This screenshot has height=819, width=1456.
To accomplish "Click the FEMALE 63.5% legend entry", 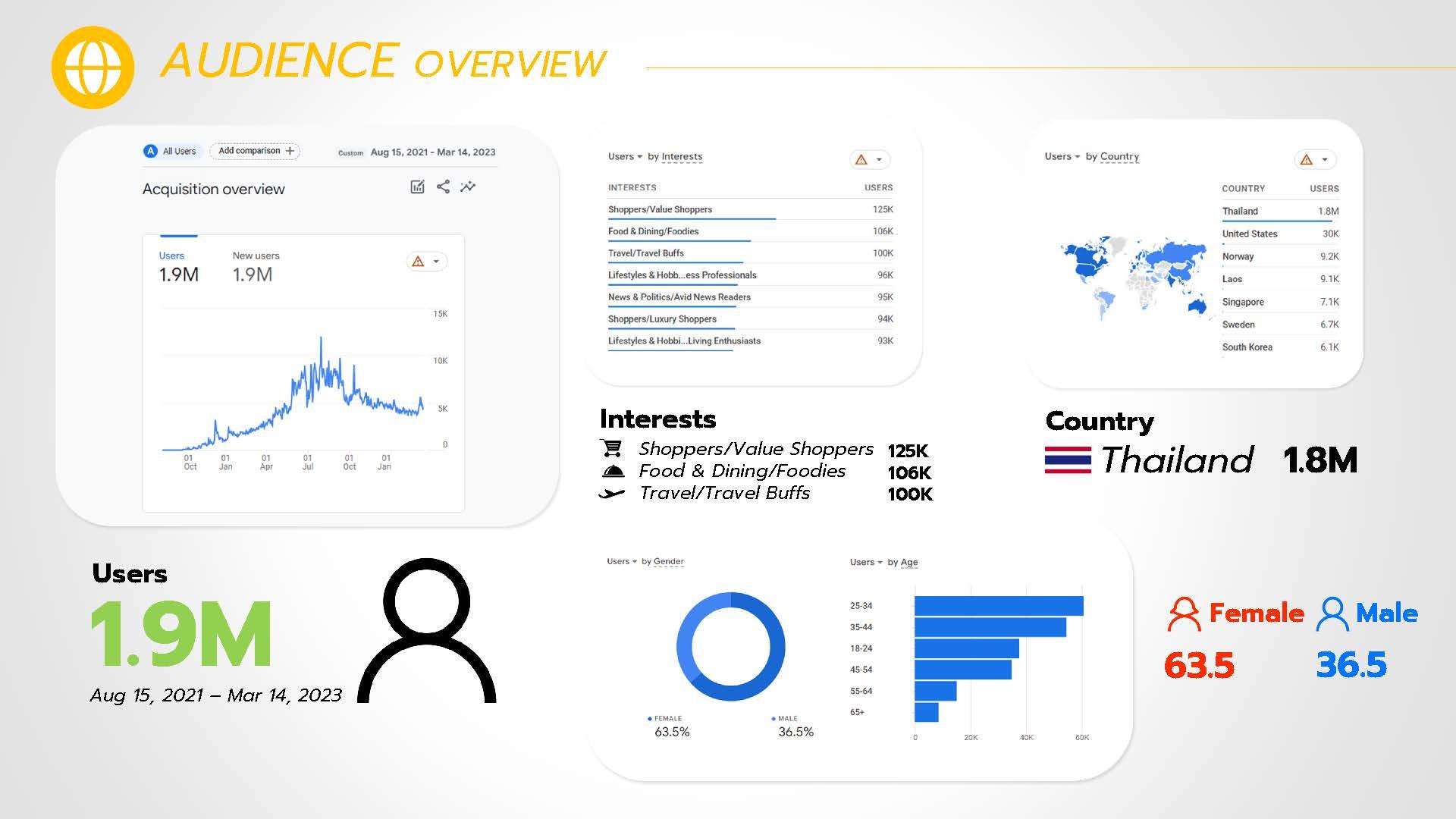I will (x=669, y=726).
